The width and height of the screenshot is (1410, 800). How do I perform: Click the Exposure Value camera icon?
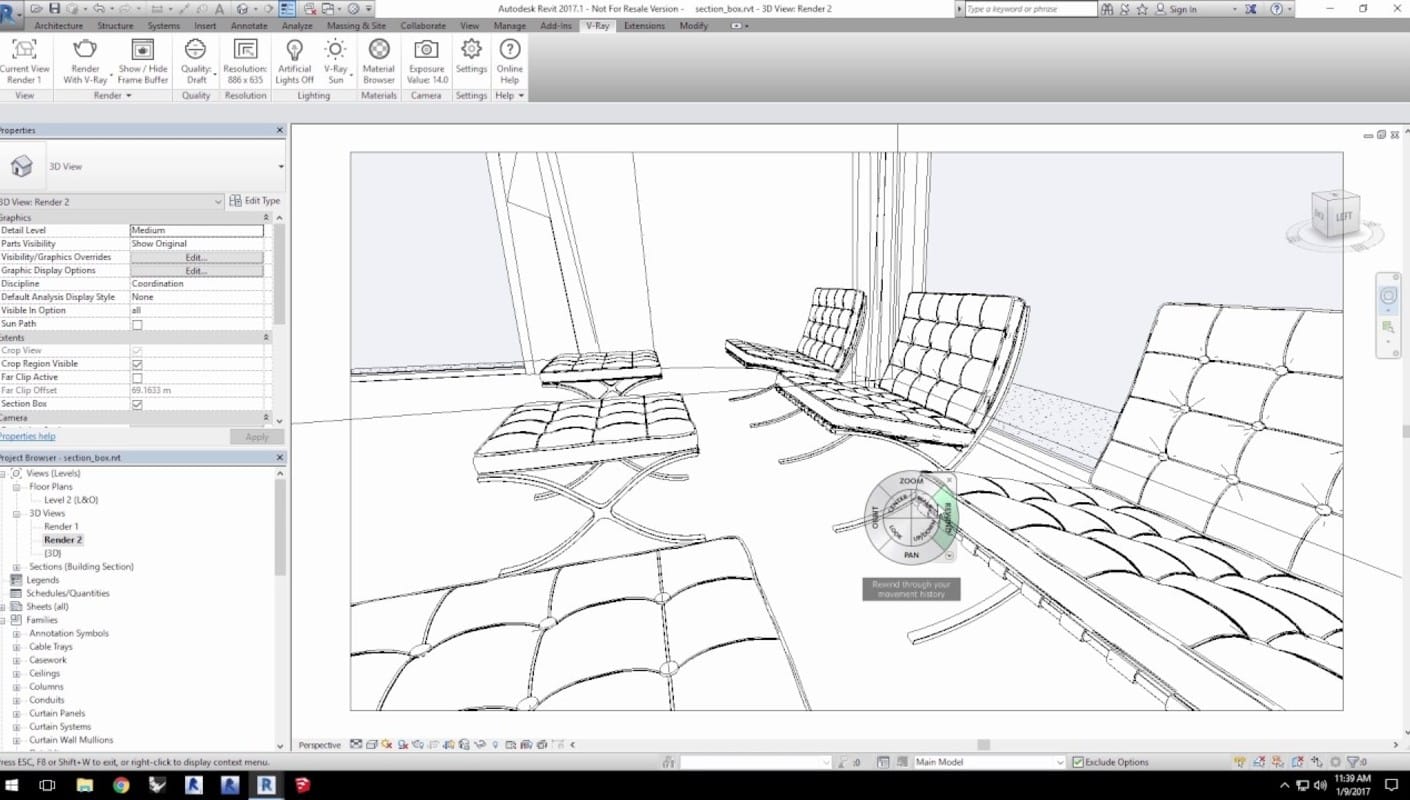click(426, 50)
